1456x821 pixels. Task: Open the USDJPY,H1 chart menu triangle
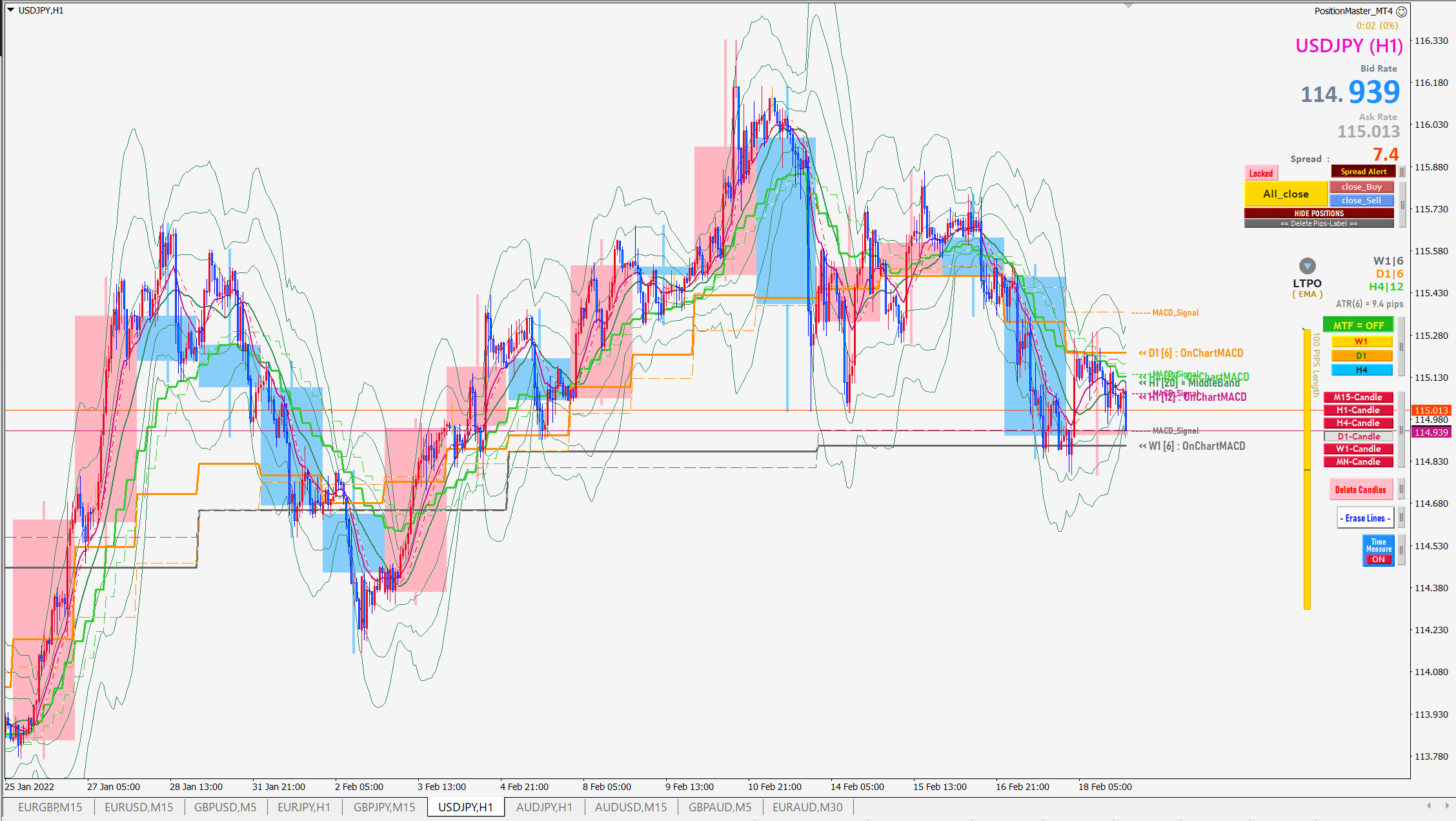pos(10,10)
